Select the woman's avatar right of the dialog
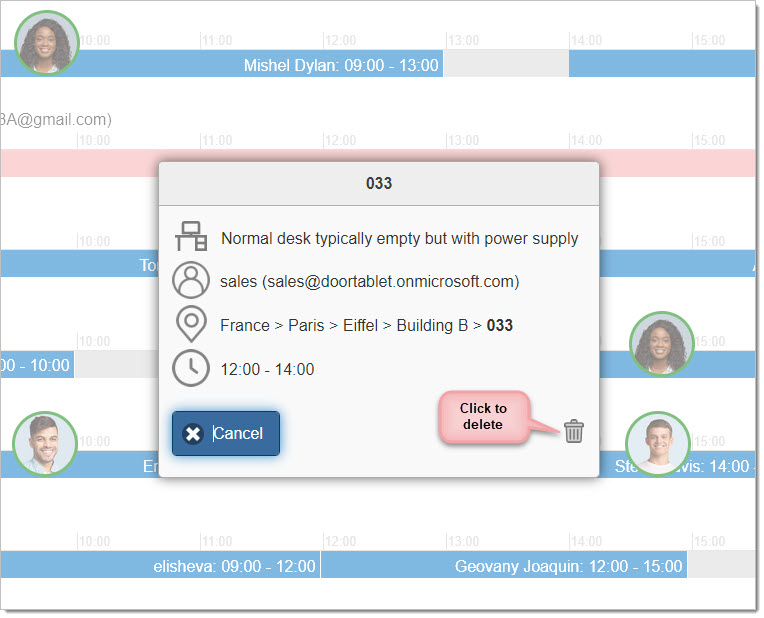This screenshot has width=764, height=618. click(x=662, y=344)
